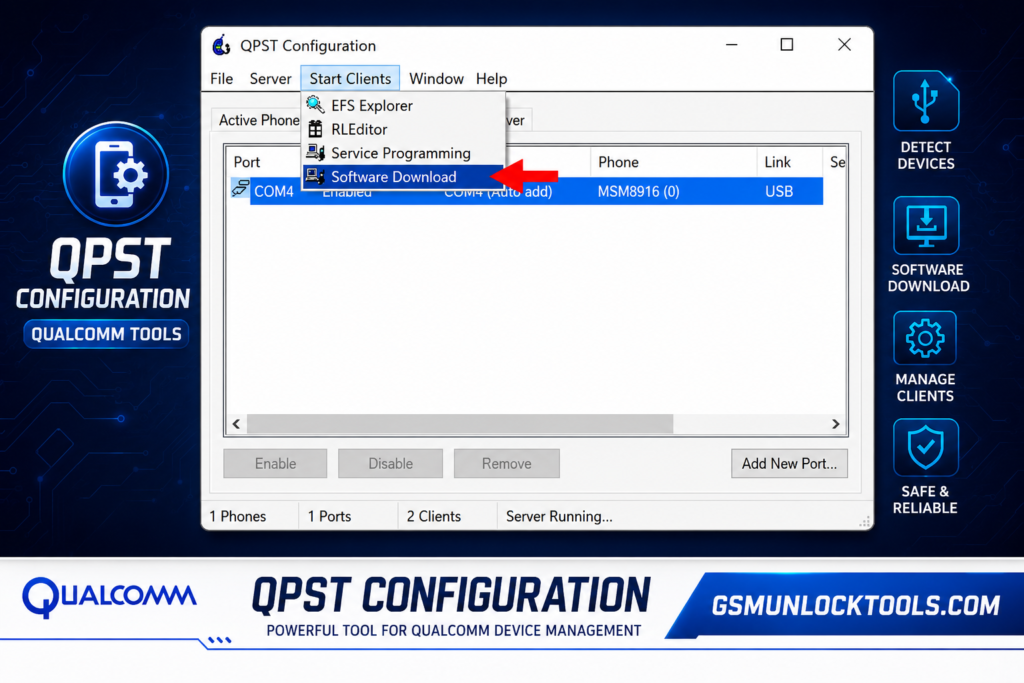
Task: Click the Qualcomm logo in the banner
Action: point(109,597)
